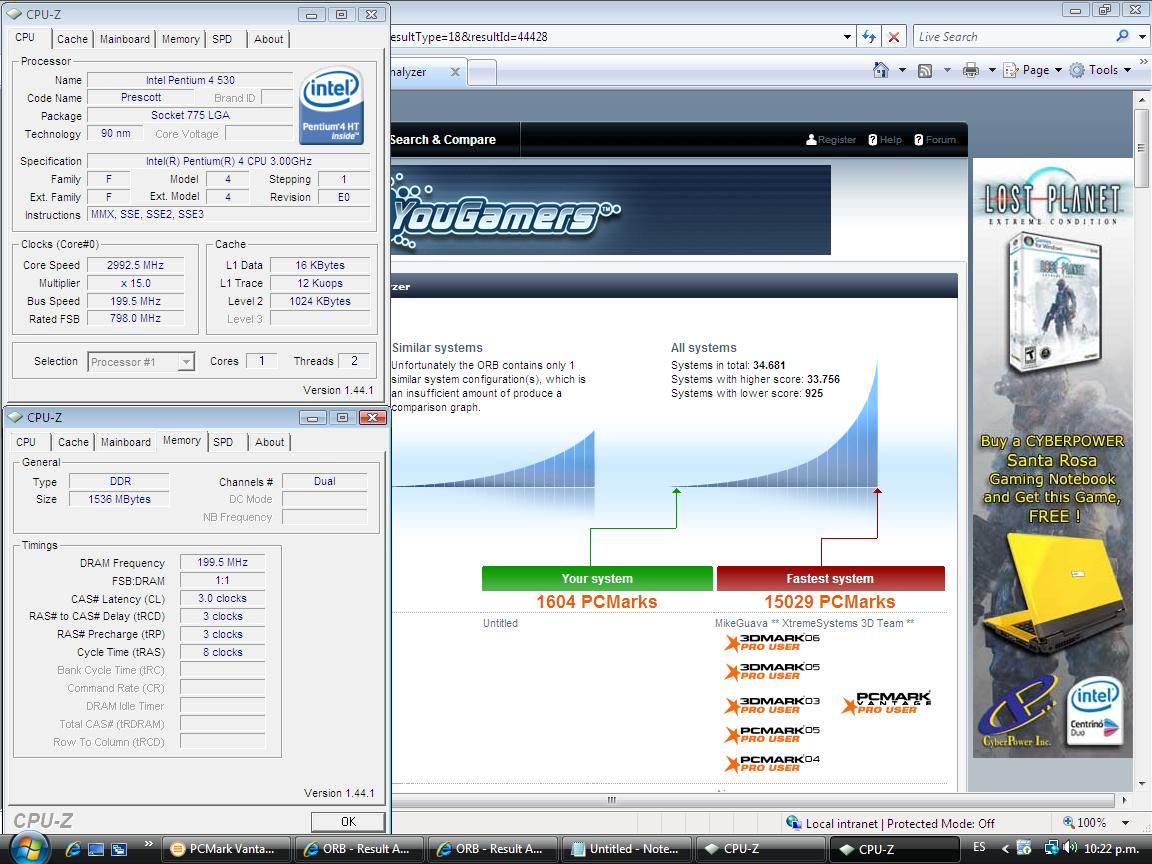Open About tab in upper CPU-Z window

[x=268, y=39]
